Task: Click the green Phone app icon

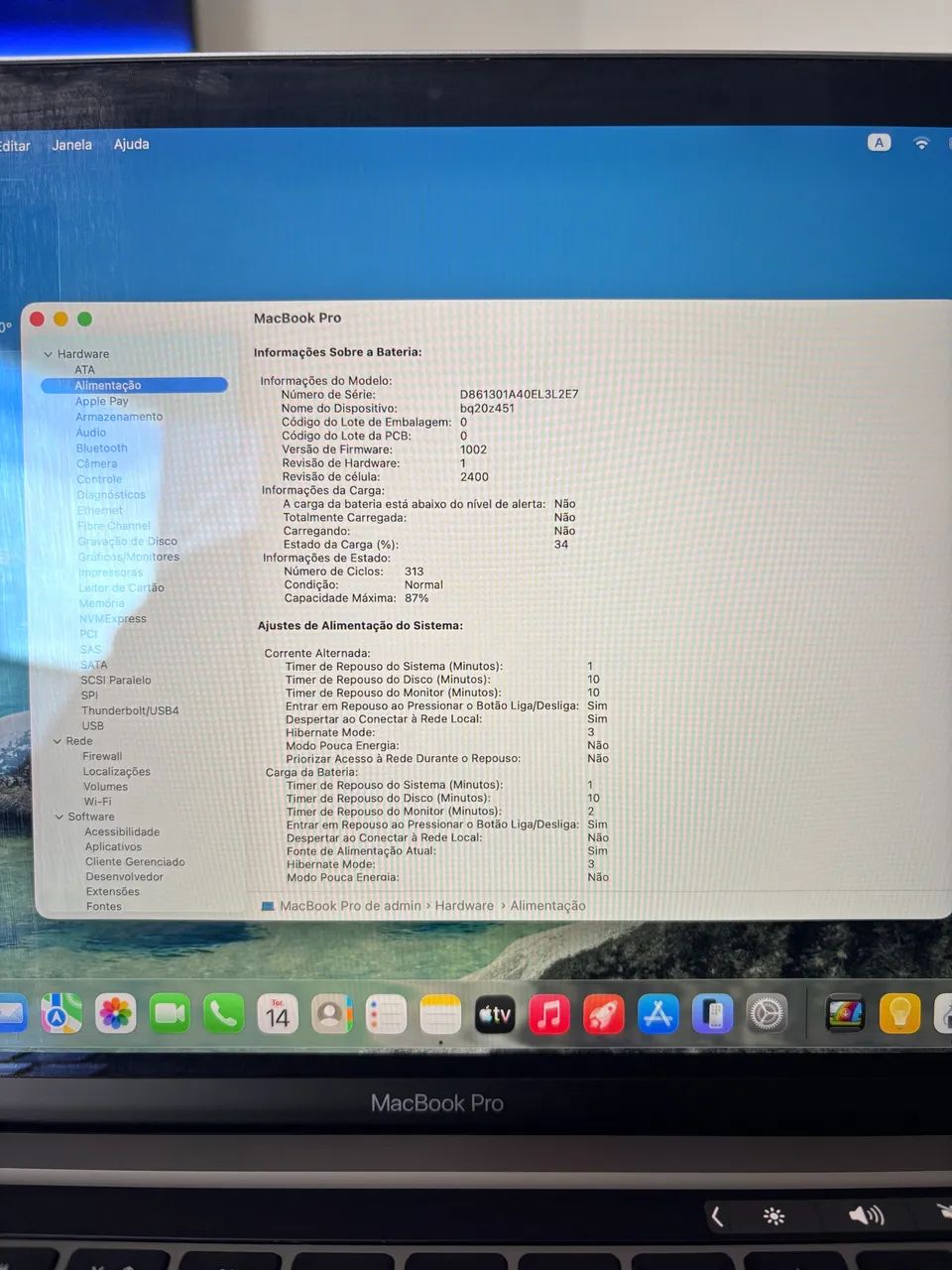Action: point(223,1013)
